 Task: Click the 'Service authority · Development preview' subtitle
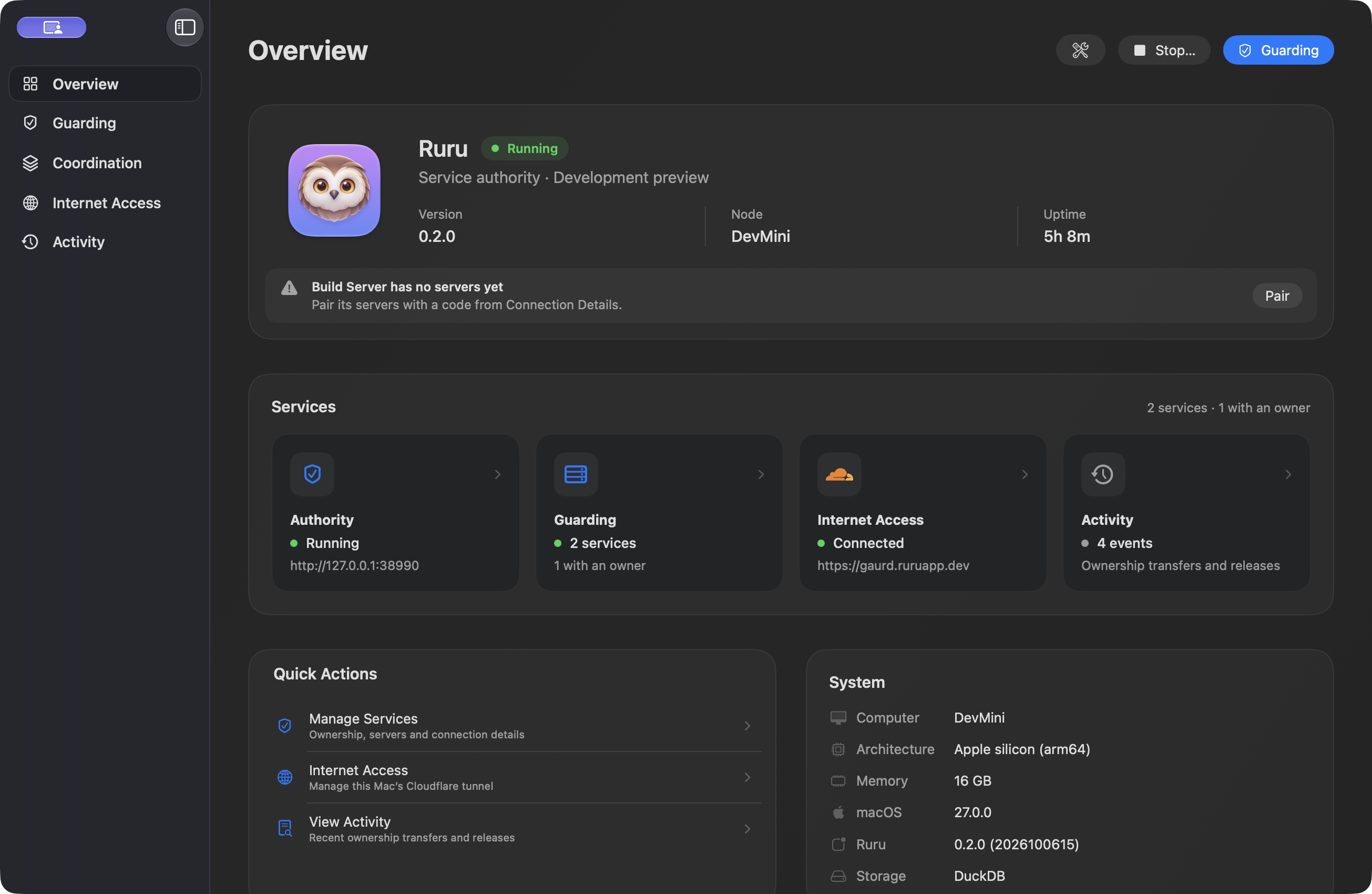click(563, 178)
